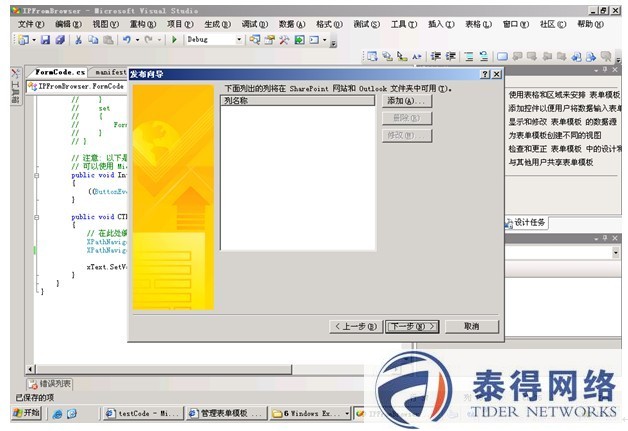Click the 上一步(B) back button
628x431 pixels.
[356, 326]
